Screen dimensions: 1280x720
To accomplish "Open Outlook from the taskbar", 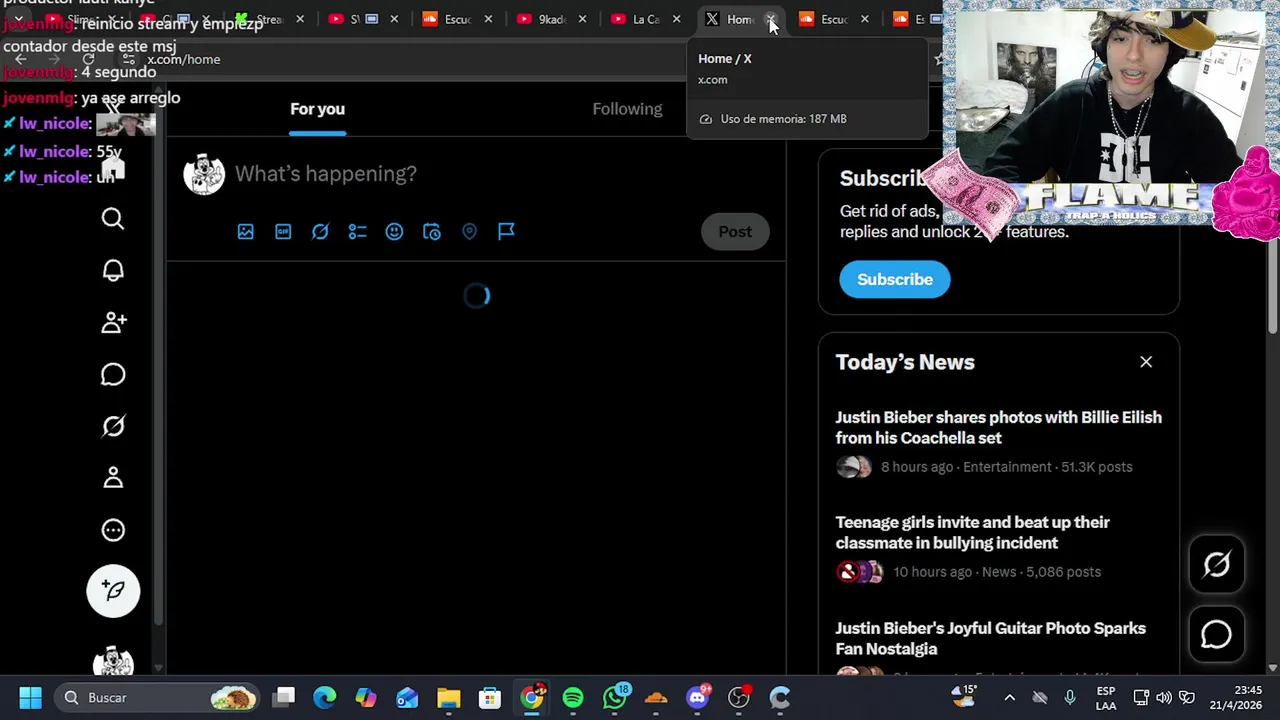I will 407,697.
